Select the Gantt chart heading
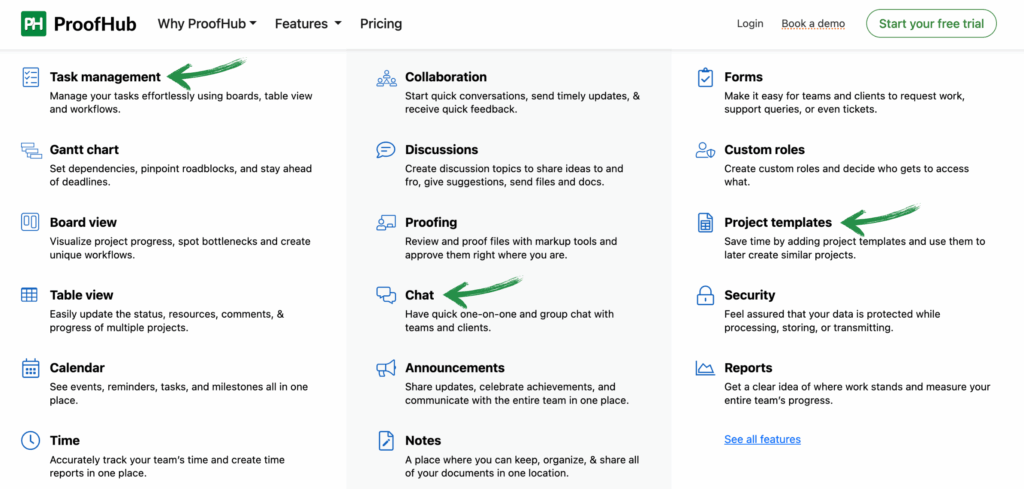This screenshot has height=489, width=1024. pyautogui.click(x=84, y=150)
